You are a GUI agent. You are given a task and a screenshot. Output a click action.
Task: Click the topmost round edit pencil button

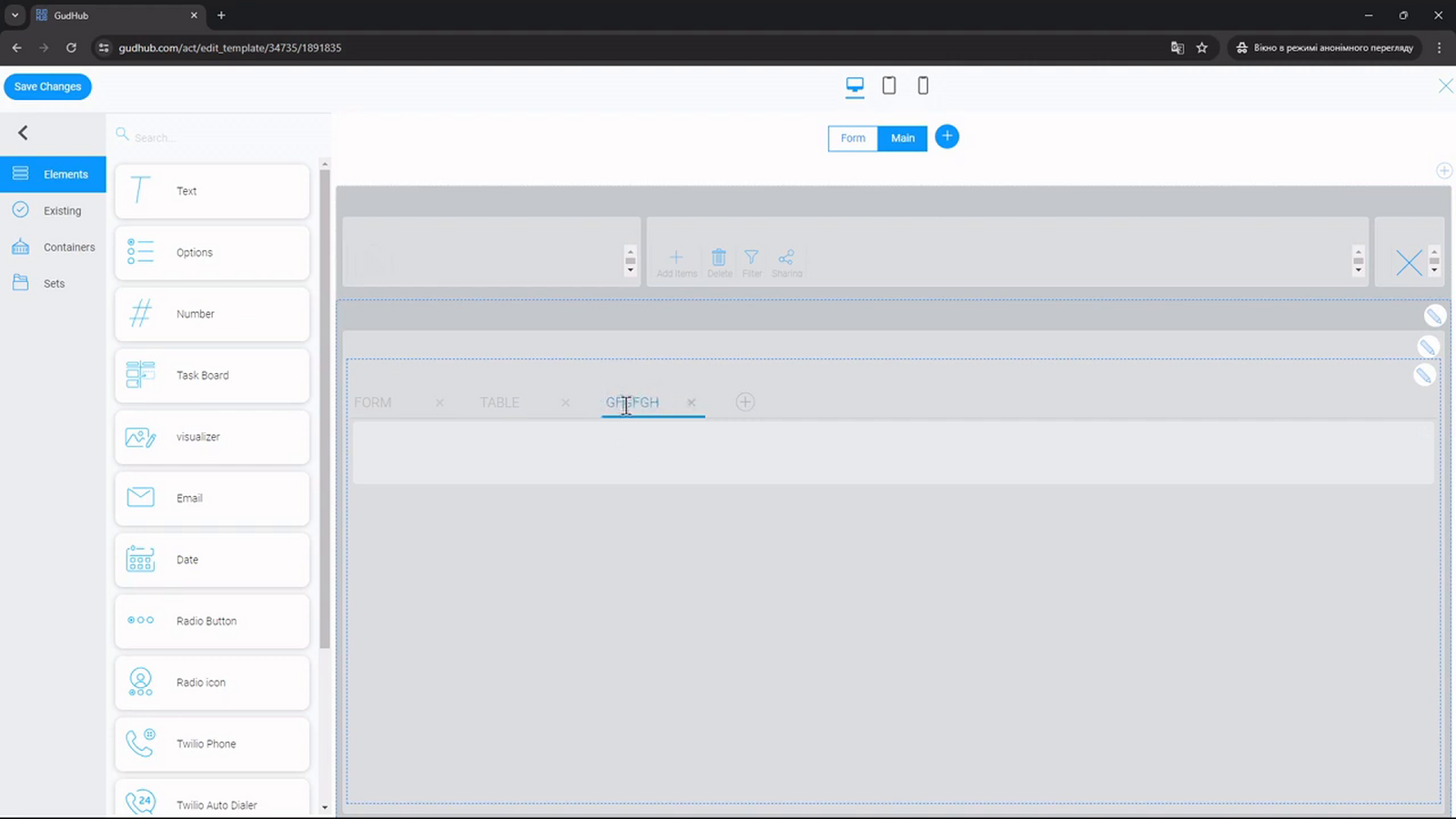click(1435, 316)
